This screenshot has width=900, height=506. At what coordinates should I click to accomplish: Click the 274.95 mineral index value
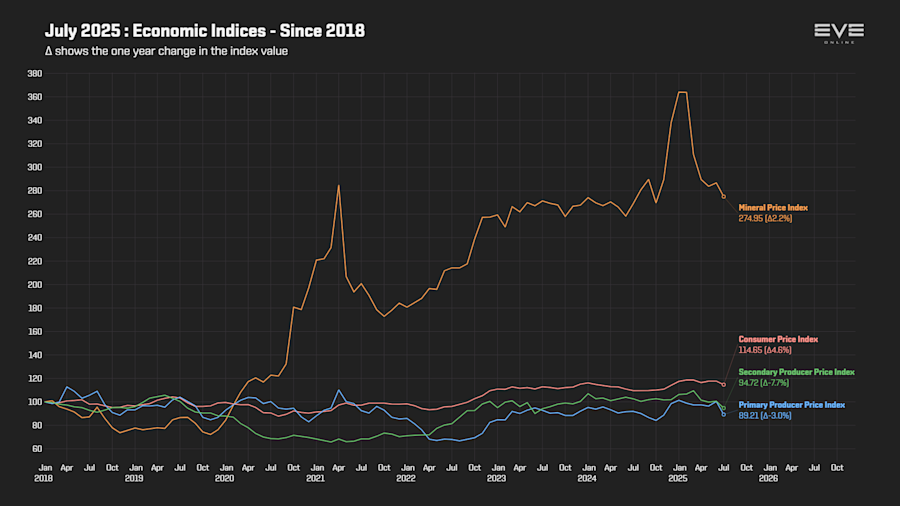765,218
